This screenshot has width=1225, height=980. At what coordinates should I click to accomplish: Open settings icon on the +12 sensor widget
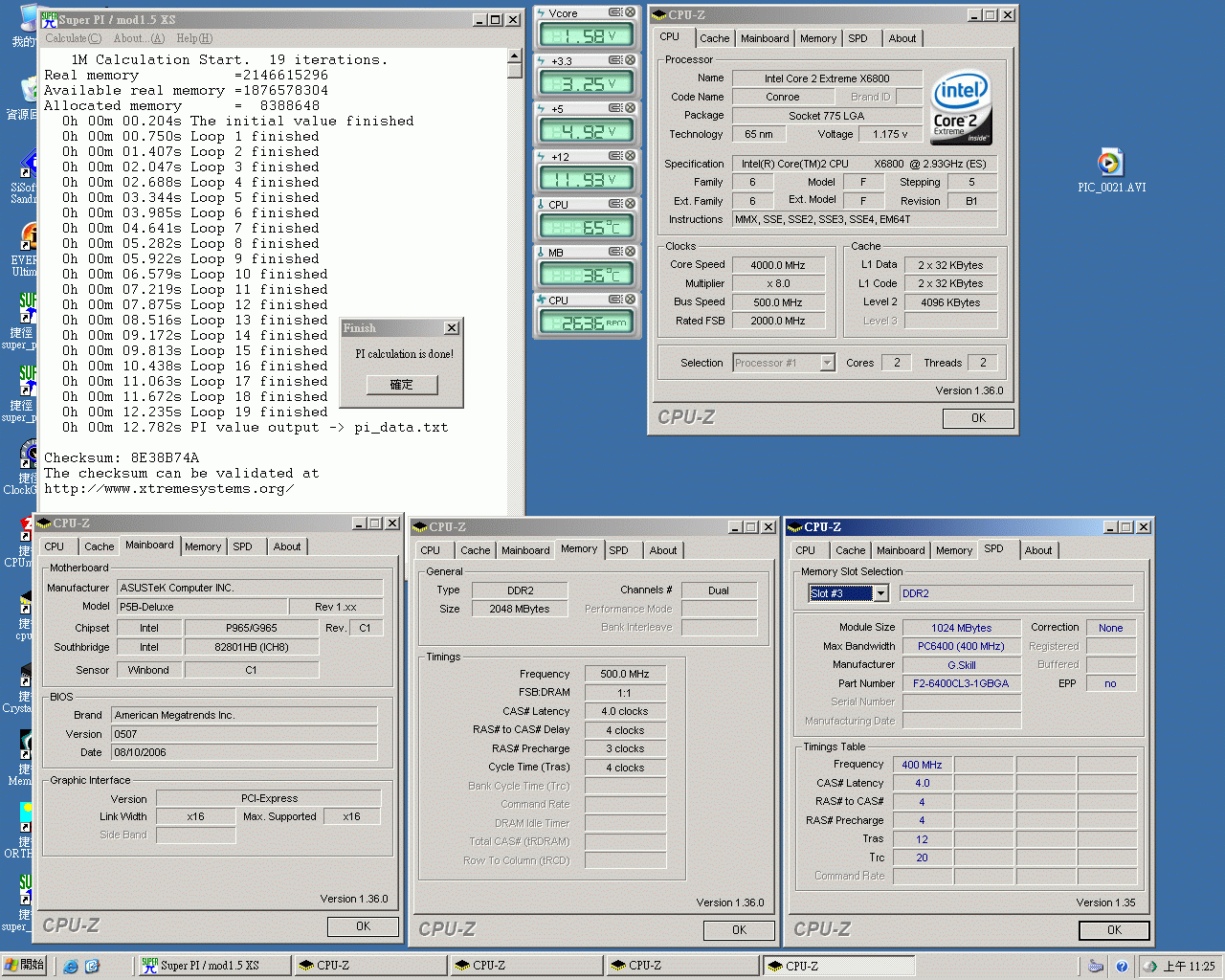[x=615, y=156]
